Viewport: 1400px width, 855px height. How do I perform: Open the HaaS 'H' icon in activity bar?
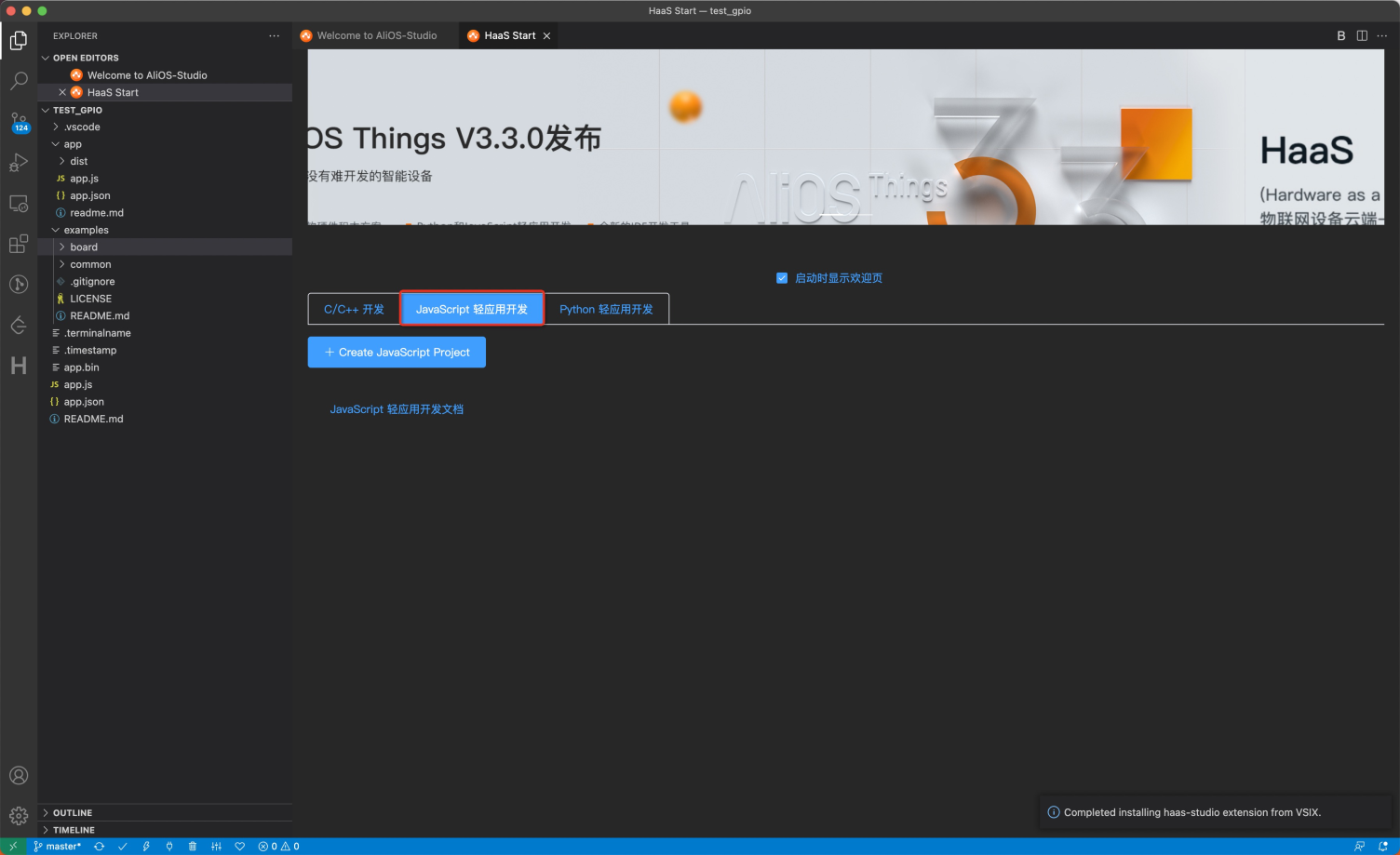[19, 366]
